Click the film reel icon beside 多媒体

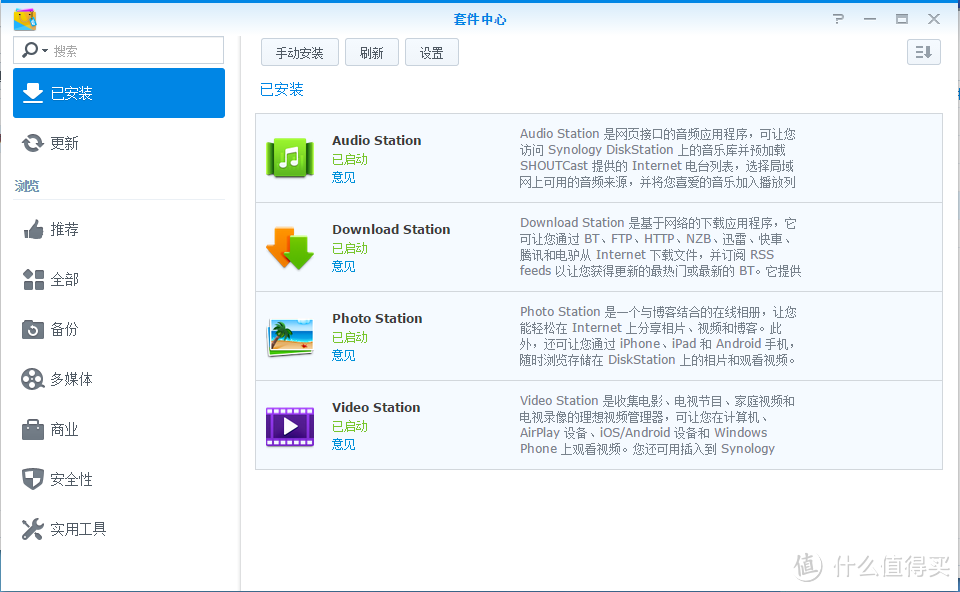32,380
